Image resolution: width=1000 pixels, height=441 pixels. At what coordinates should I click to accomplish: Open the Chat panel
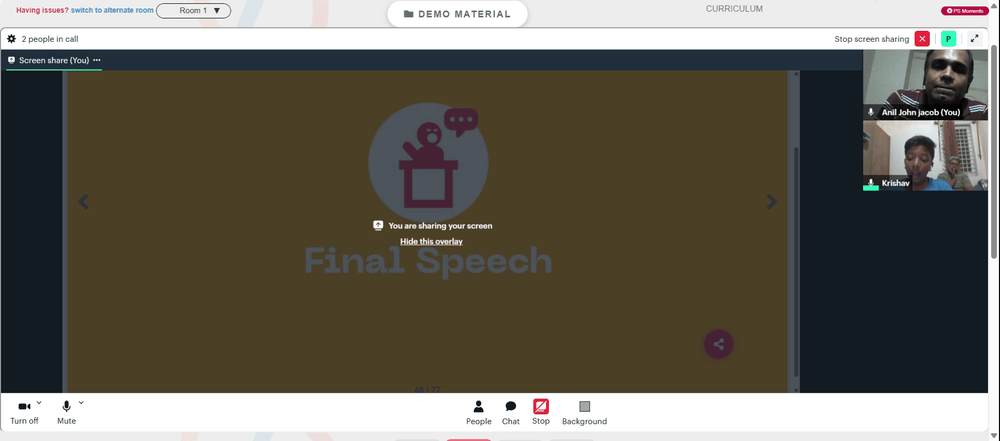[511, 412]
